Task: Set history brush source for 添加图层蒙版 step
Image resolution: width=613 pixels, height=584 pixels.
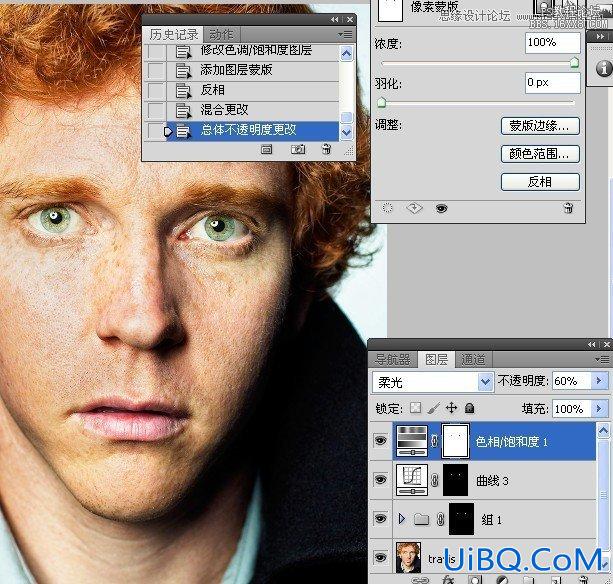Action: point(156,70)
